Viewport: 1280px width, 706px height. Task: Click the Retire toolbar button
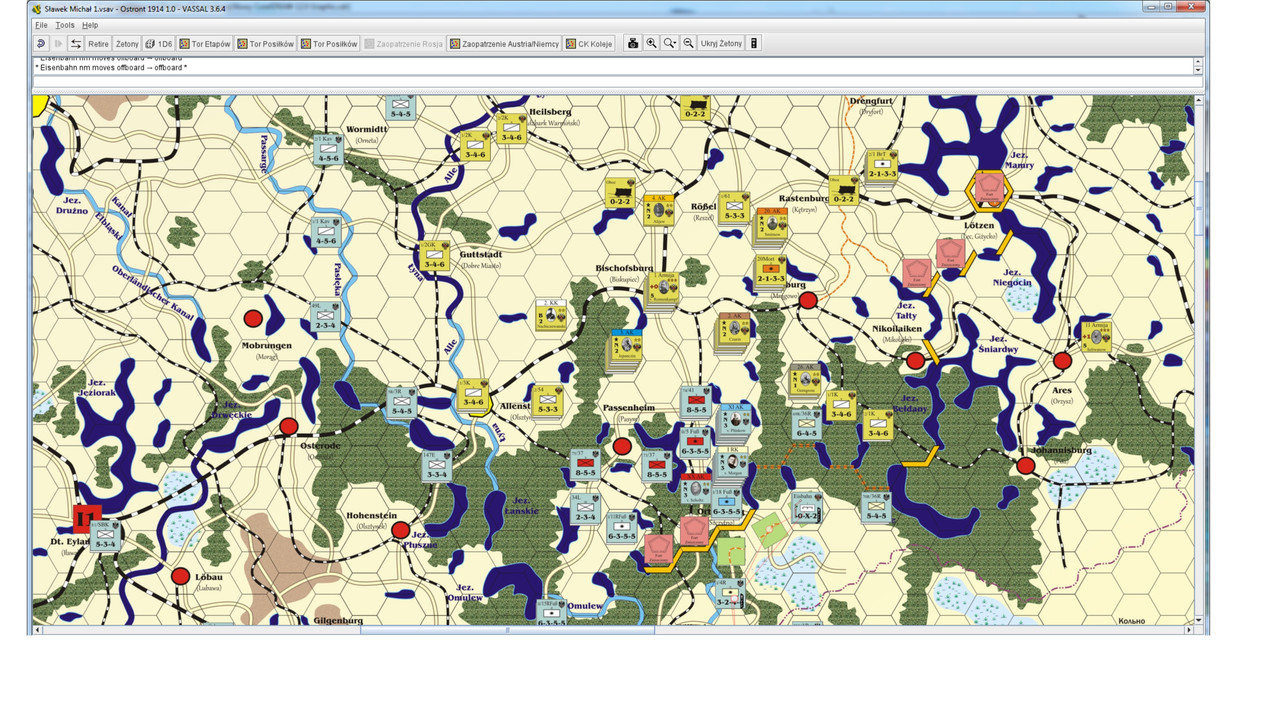(98, 44)
